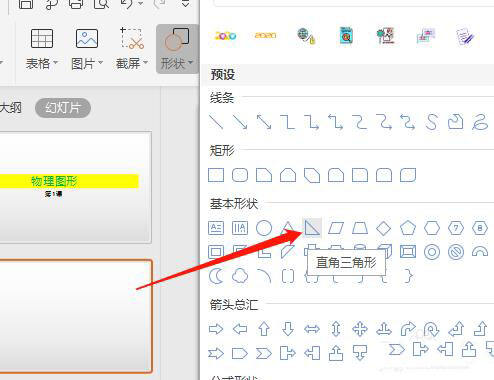
Task: Select the scribble line shape
Action: [480, 122]
